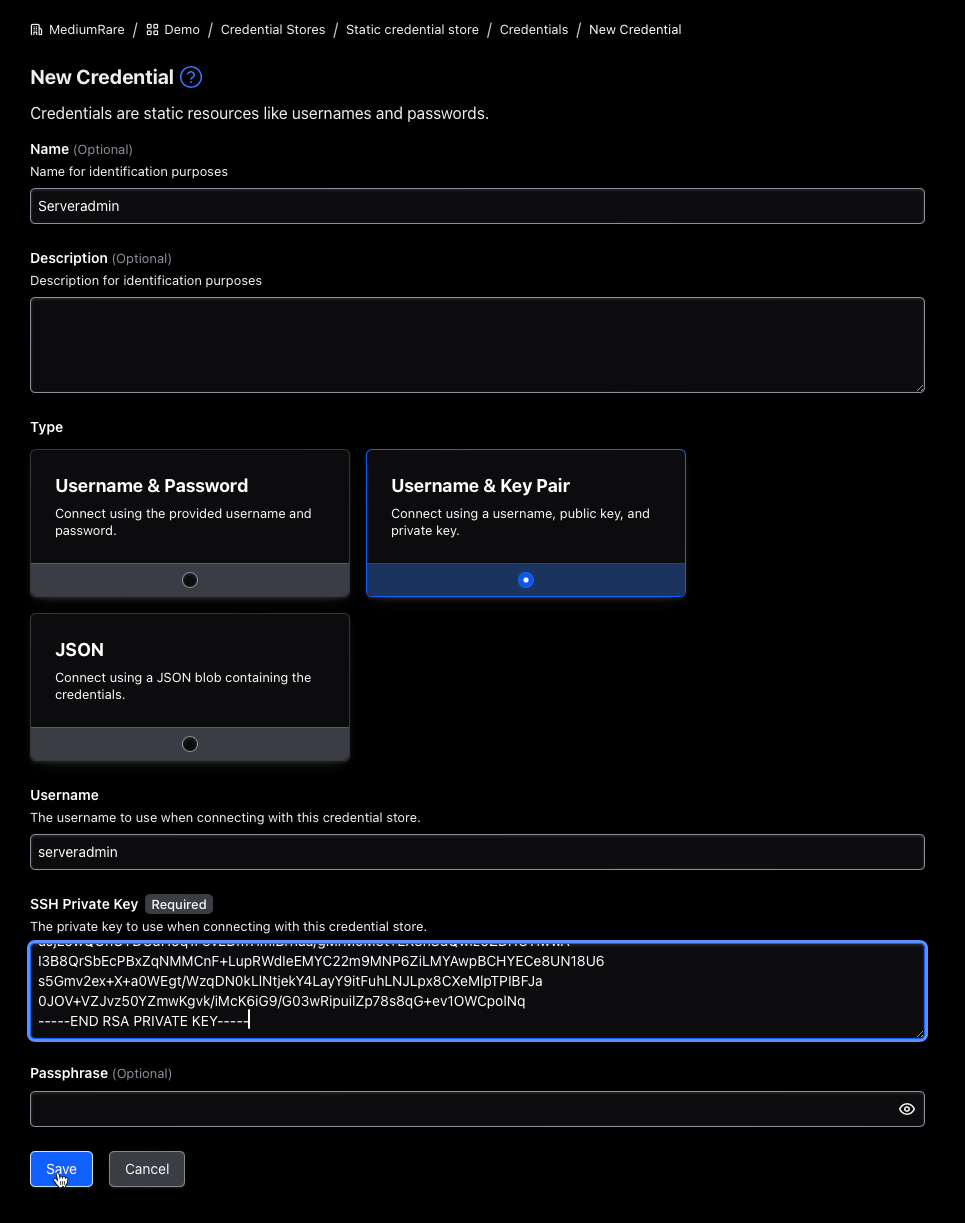The width and height of the screenshot is (965, 1223).
Task: Open help icon beside New Credential heading
Action: pyautogui.click(x=191, y=77)
